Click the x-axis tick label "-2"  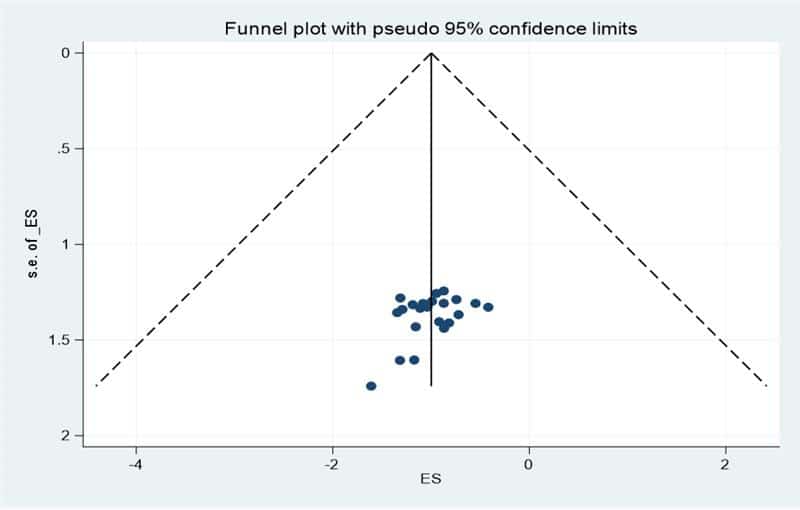tap(332, 462)
